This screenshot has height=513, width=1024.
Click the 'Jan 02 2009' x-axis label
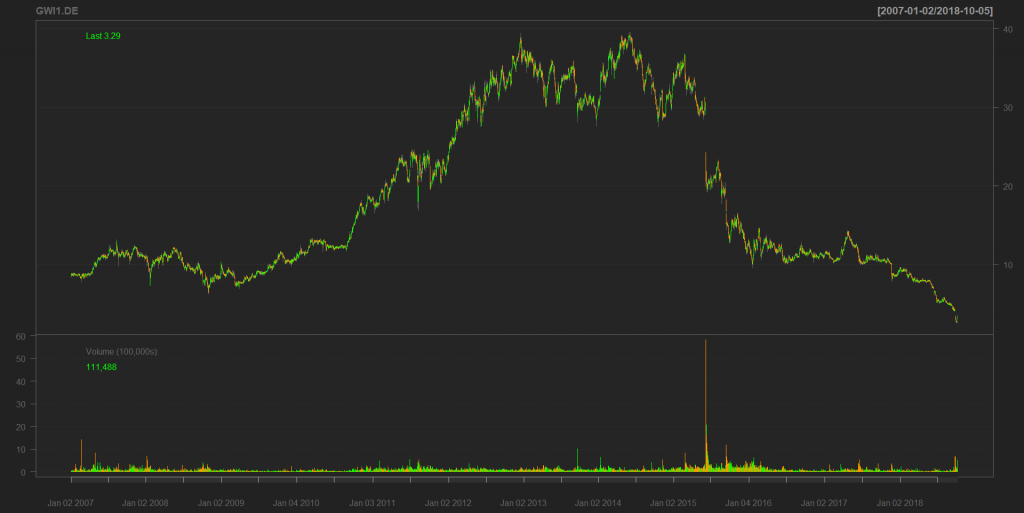pyautogui.click(x=222, y=503)
